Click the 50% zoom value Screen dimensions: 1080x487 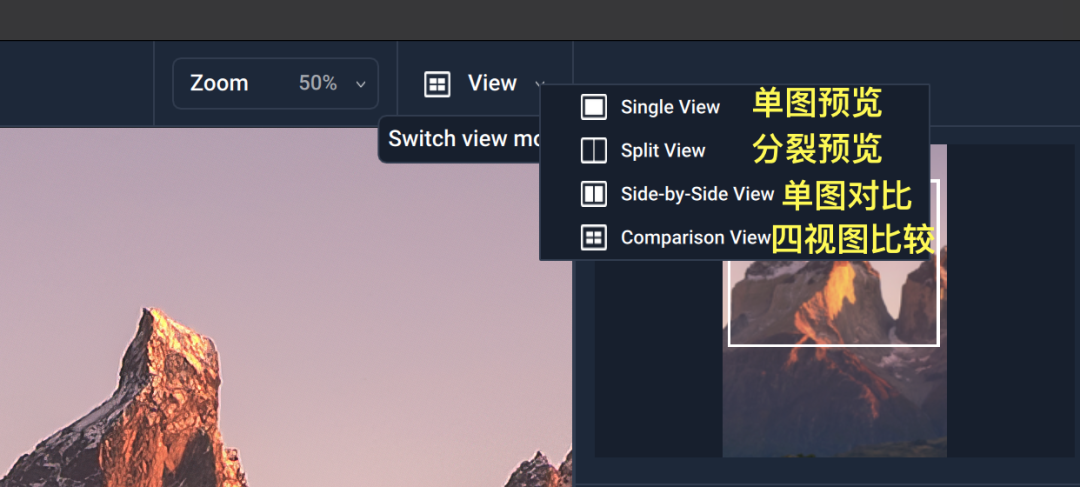tap(318, 83)
